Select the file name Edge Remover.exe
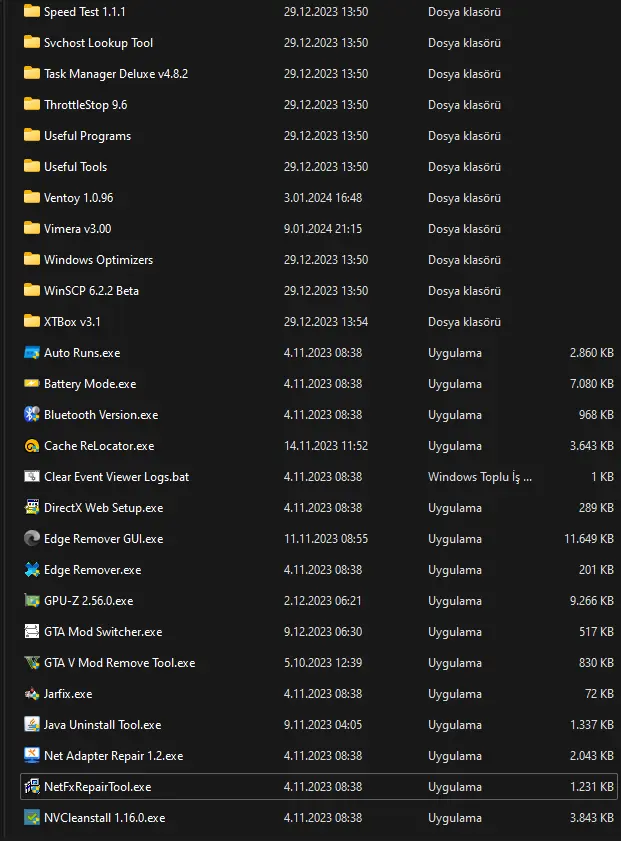 point(93,570)
